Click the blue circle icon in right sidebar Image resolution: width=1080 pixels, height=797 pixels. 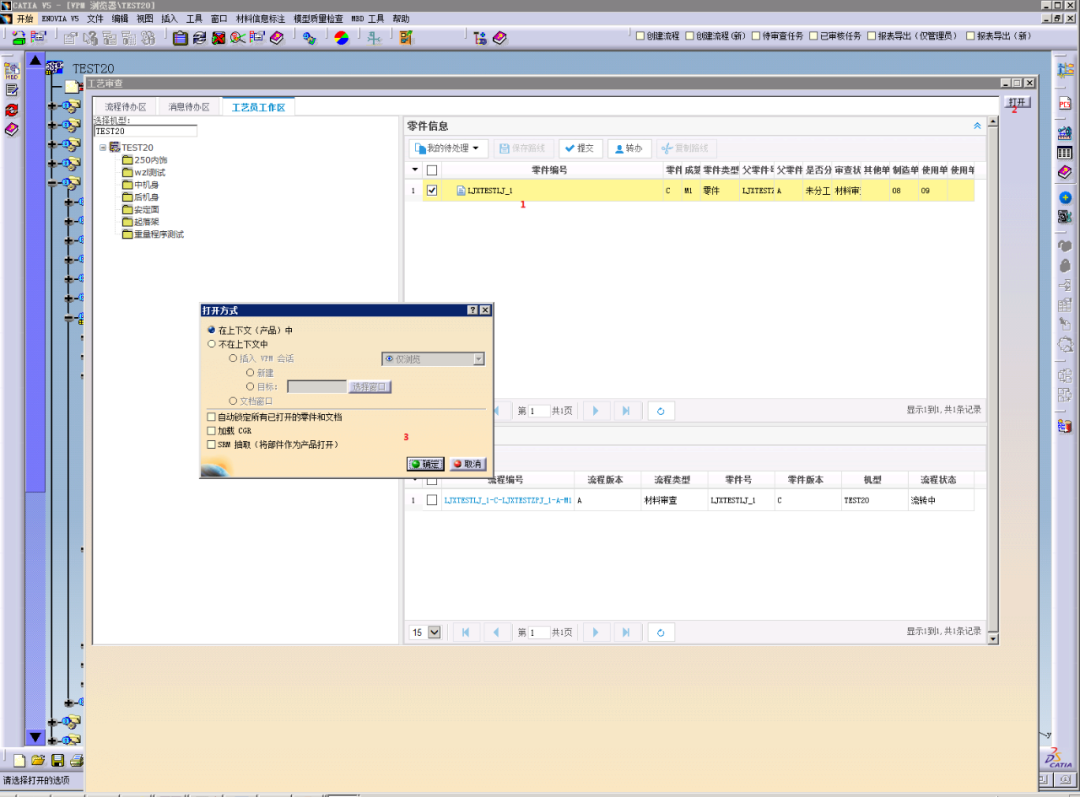point(1065,198)
